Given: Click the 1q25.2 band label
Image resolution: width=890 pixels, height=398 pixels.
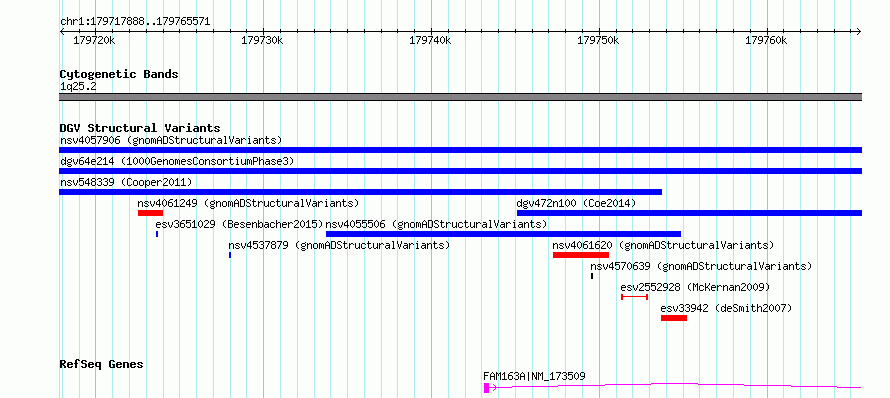Looking at the screenshot, I should tap(78, 86).
